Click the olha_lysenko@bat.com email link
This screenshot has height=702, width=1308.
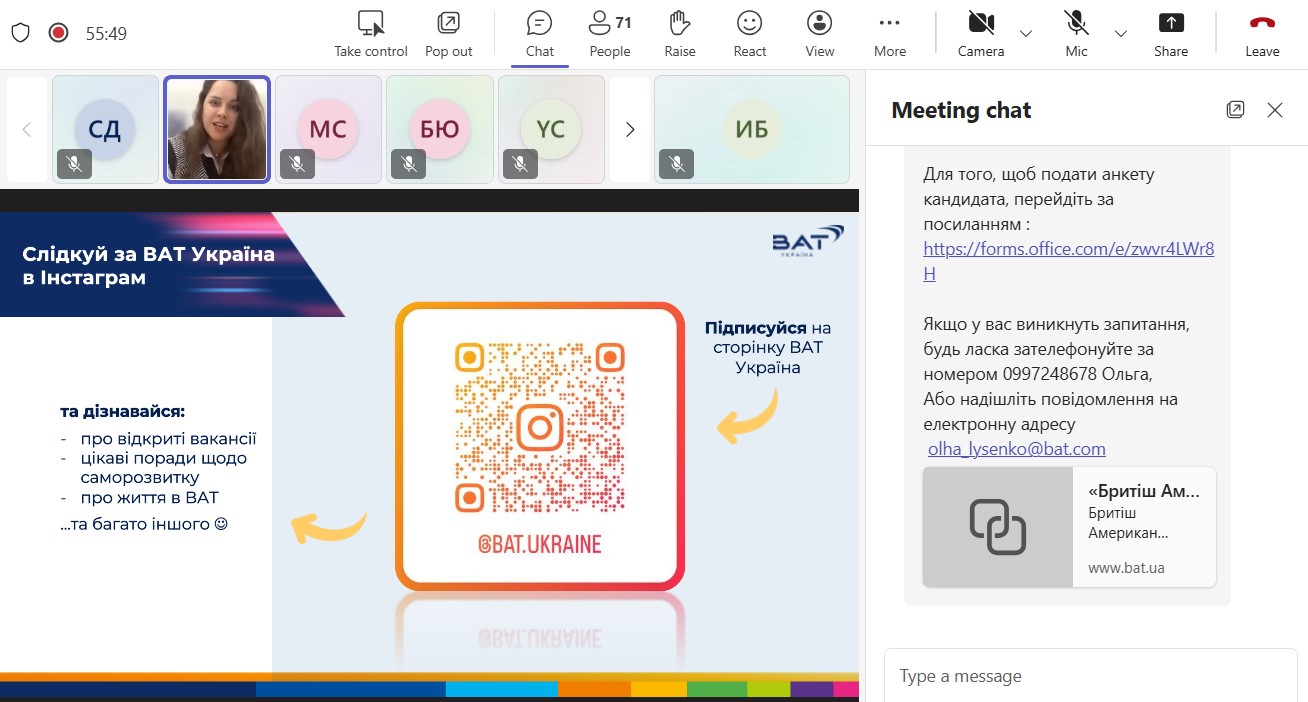click(x=1016, y=449)
